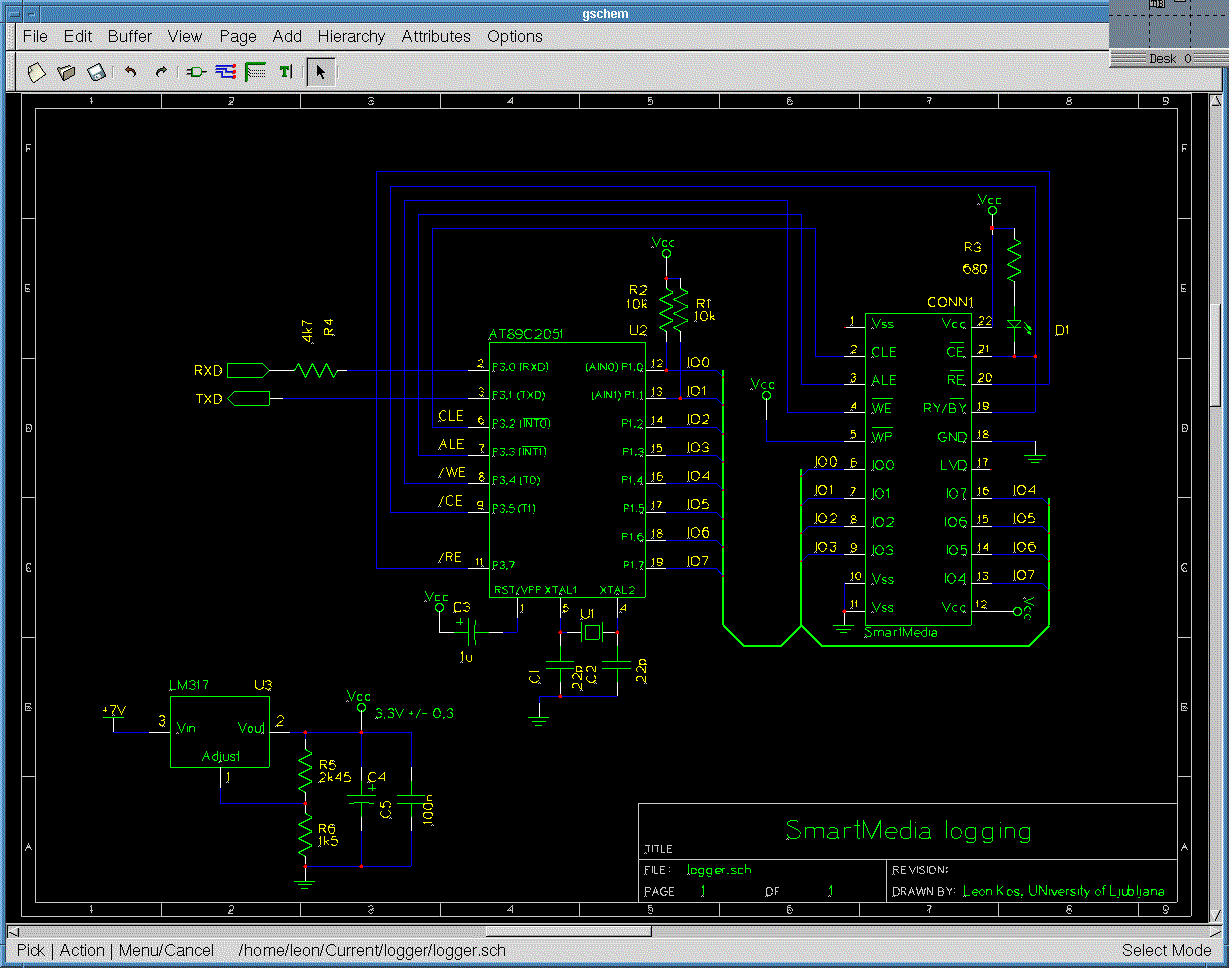Click the LM317 regulator label

pos(188,686)
